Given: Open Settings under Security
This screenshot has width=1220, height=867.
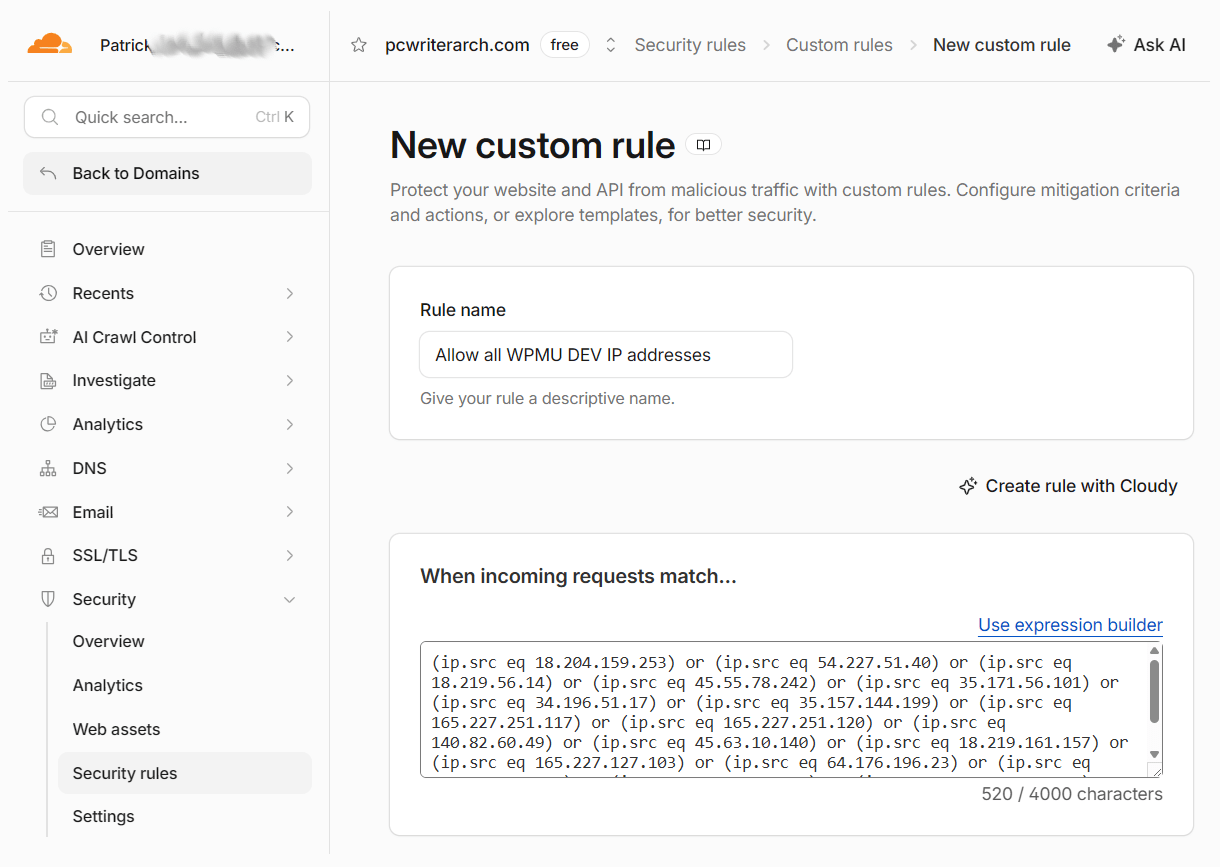Looking at the screenshot, I should coord(185,816).
